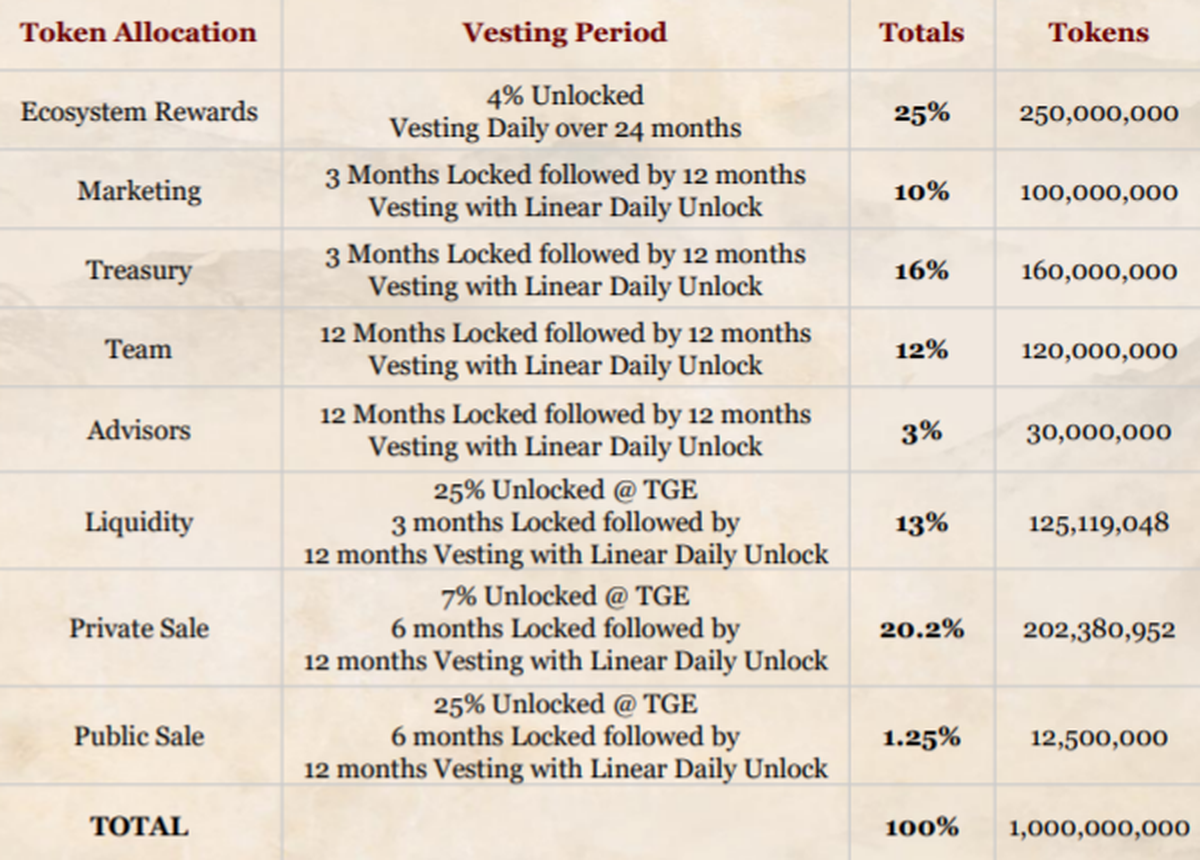Select the Private Sale row label

click(x=139, y=628)
